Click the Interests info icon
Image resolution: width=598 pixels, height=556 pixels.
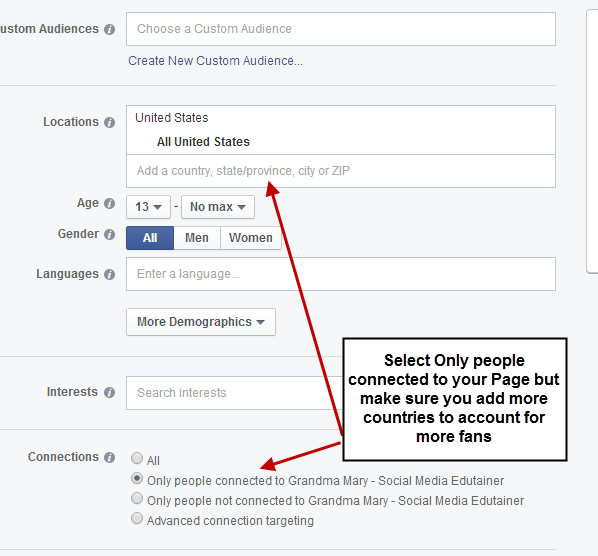tap(109, 392)
